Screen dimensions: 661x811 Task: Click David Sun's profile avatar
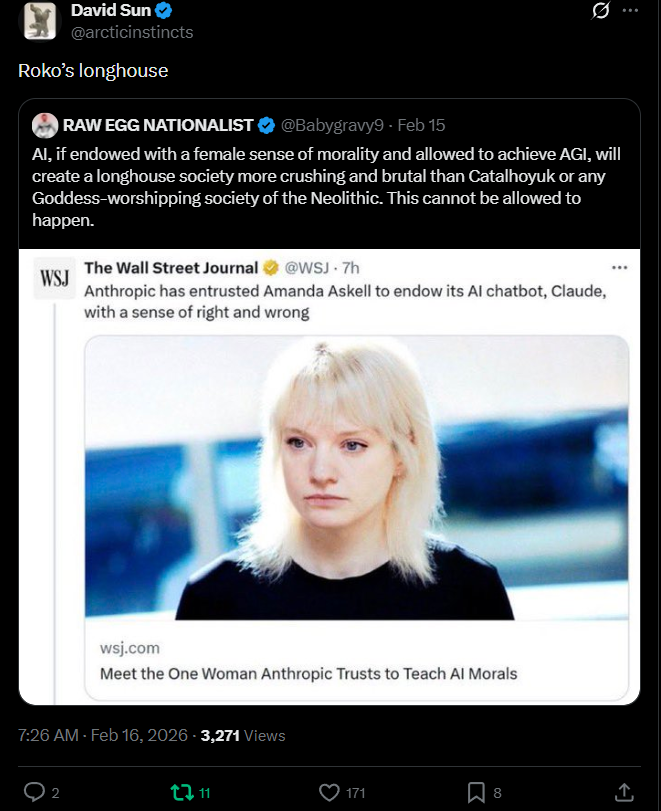pos(39,20)
